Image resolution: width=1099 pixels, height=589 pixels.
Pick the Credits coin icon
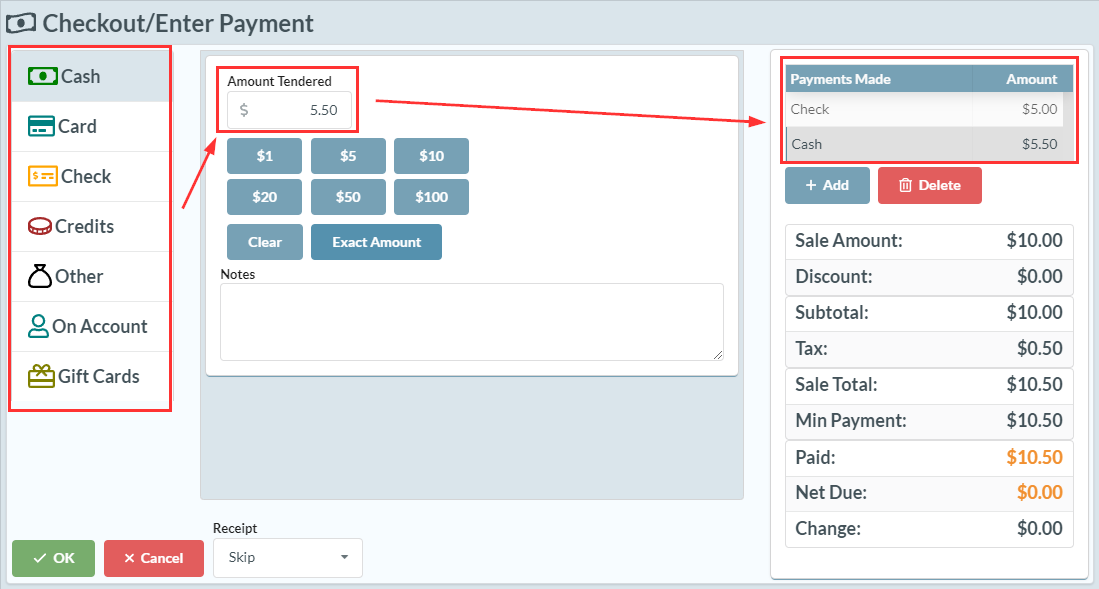[40, 226]
